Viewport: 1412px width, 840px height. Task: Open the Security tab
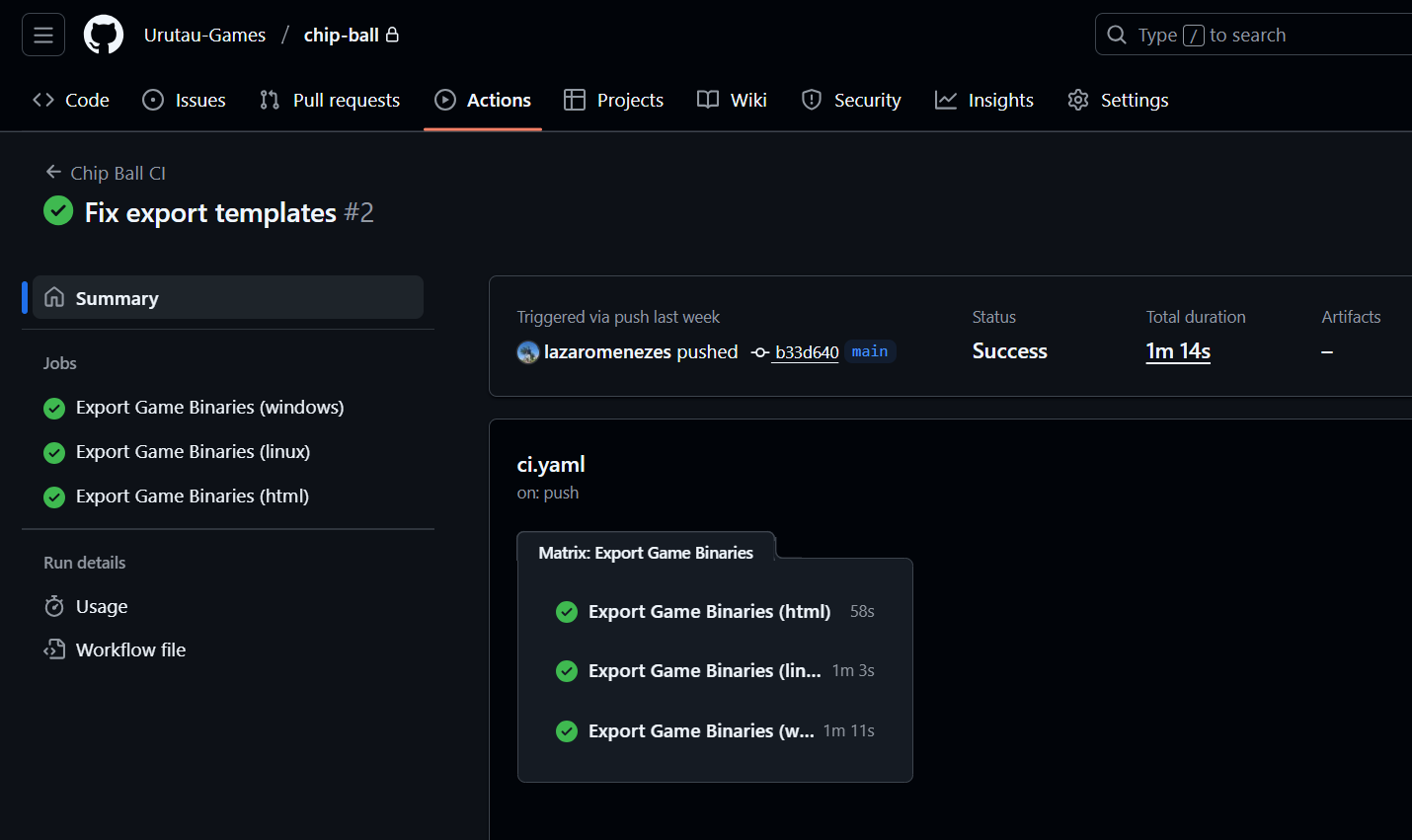click(851, 100)
